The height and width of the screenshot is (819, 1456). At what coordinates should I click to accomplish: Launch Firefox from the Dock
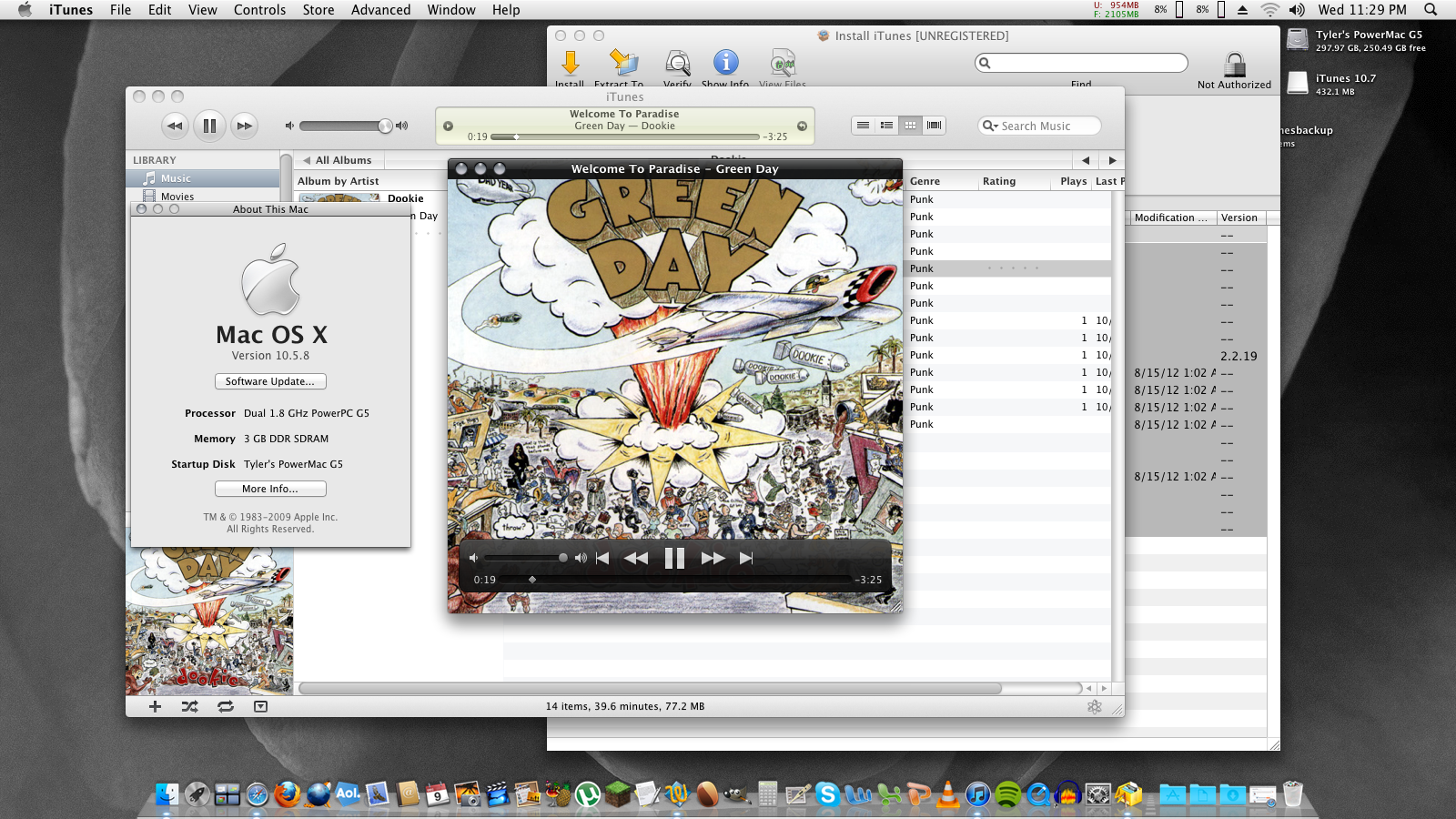(288, 794)
